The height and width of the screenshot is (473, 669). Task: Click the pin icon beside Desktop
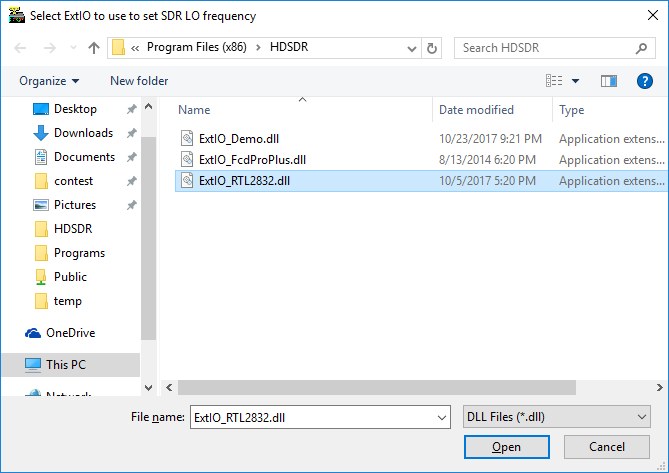click(131, 109)
